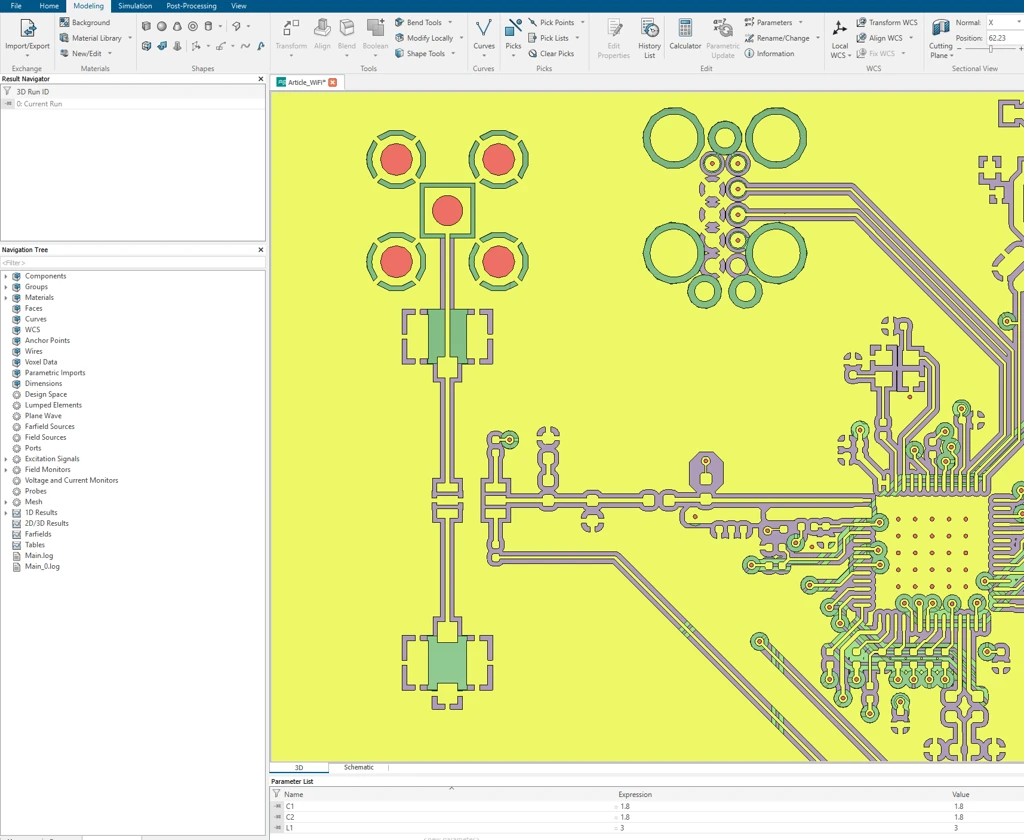Expand the Mesh tree node
Viewport: 1024px width, 840px height.
point(6,502)
